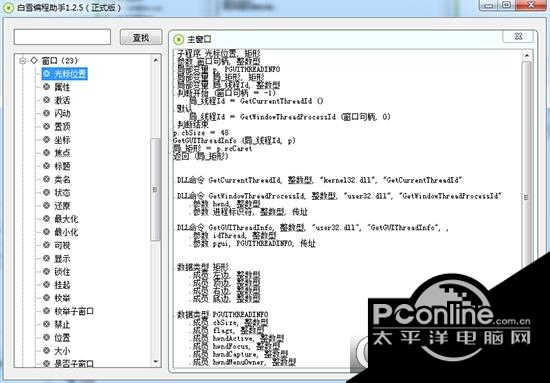
Task: Click the icon beside 属性
Action: point(47,87)
